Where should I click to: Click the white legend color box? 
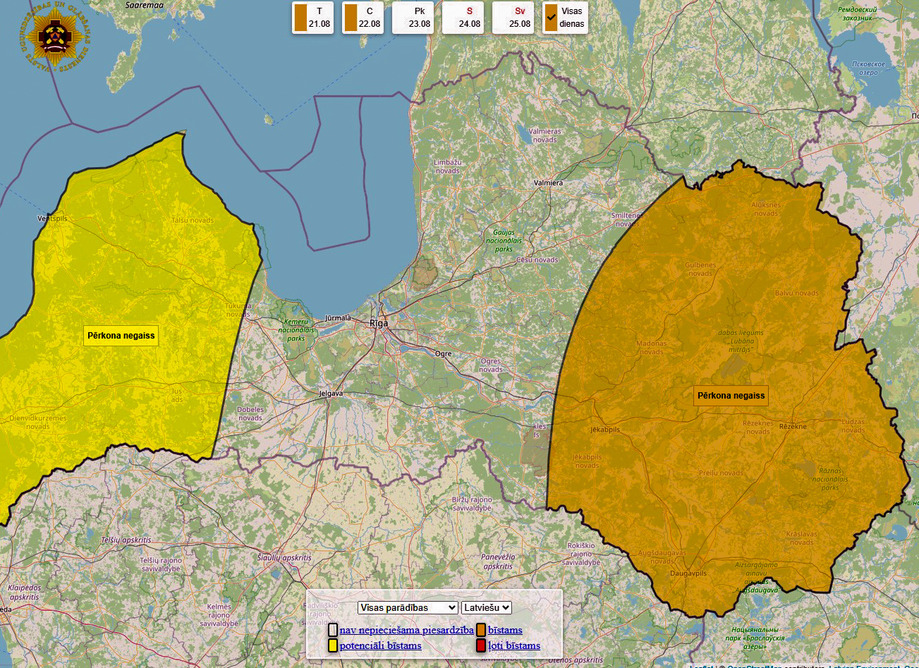click(x=333, y=630)
